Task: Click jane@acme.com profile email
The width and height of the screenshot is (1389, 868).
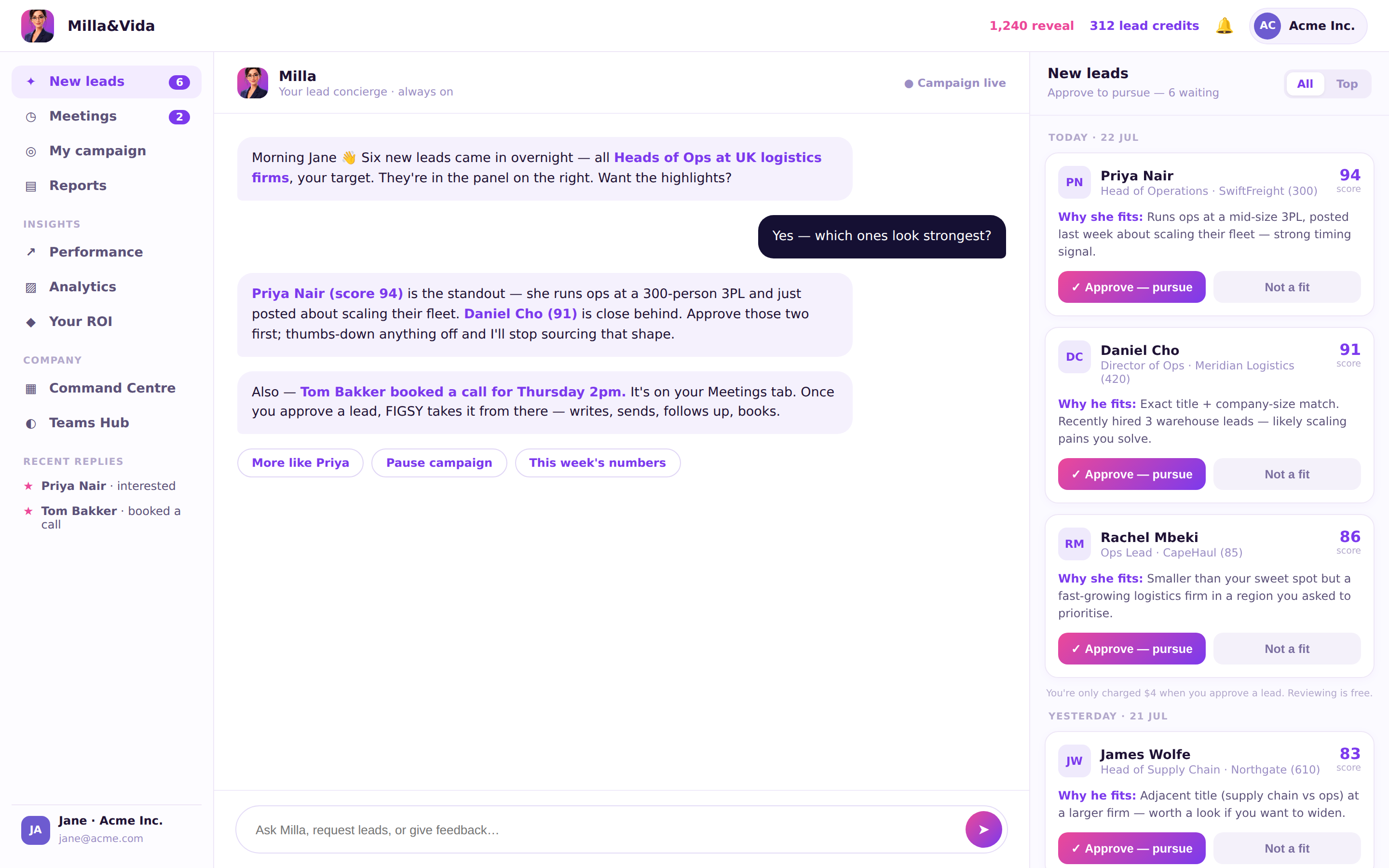Action: coord(100,838)
